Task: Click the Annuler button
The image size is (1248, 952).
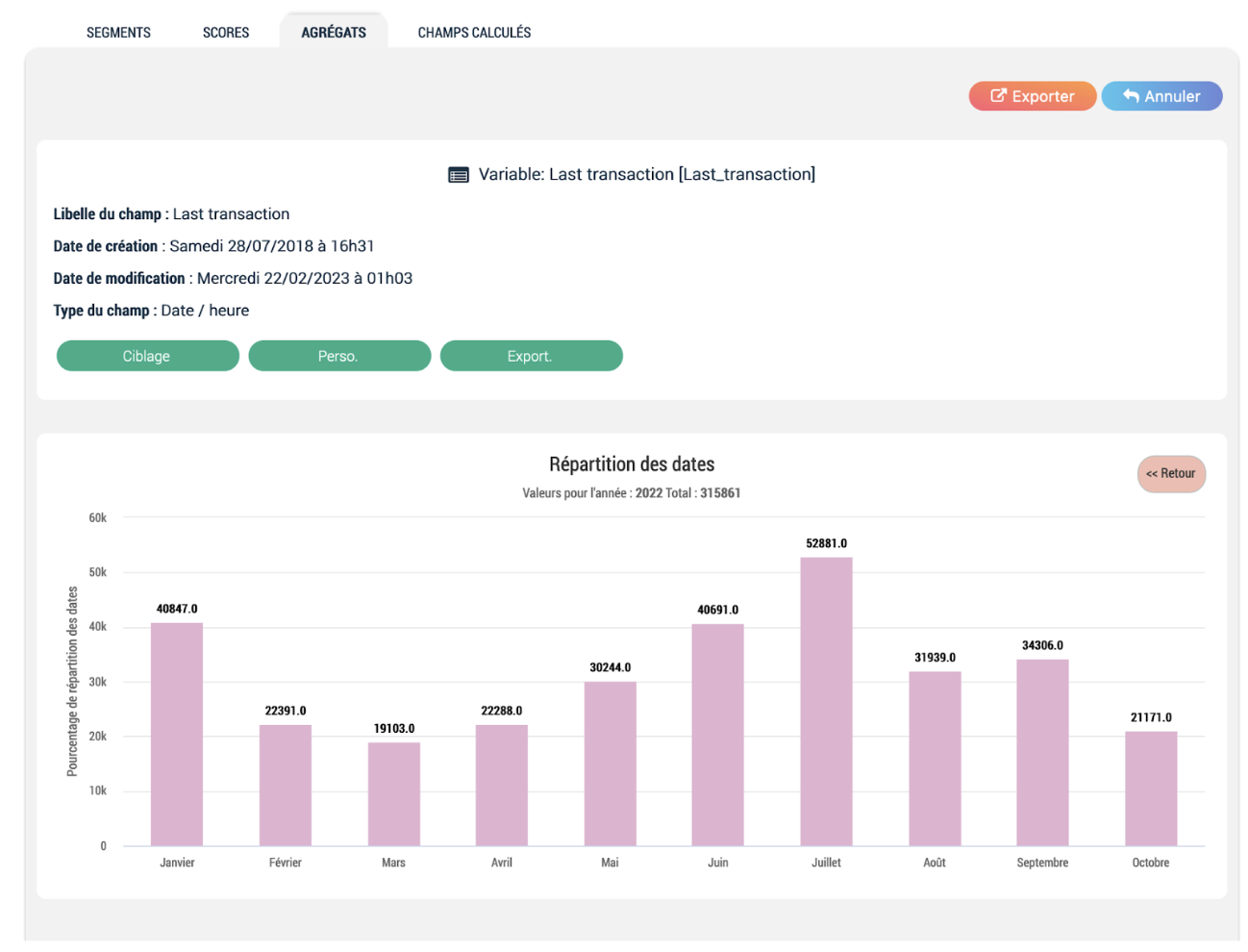Action: coord(1161,96)
